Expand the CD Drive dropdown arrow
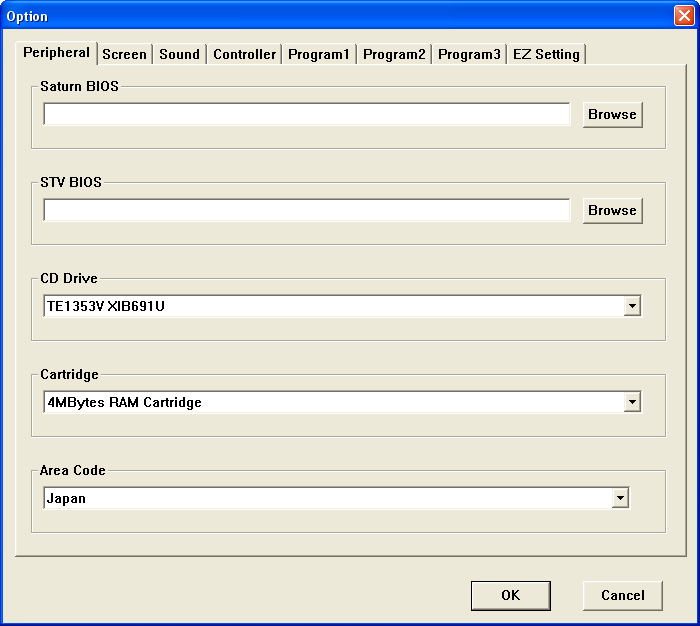Image resolution: width=700 pixels, height=626 pixels. (x=631, y=307)
